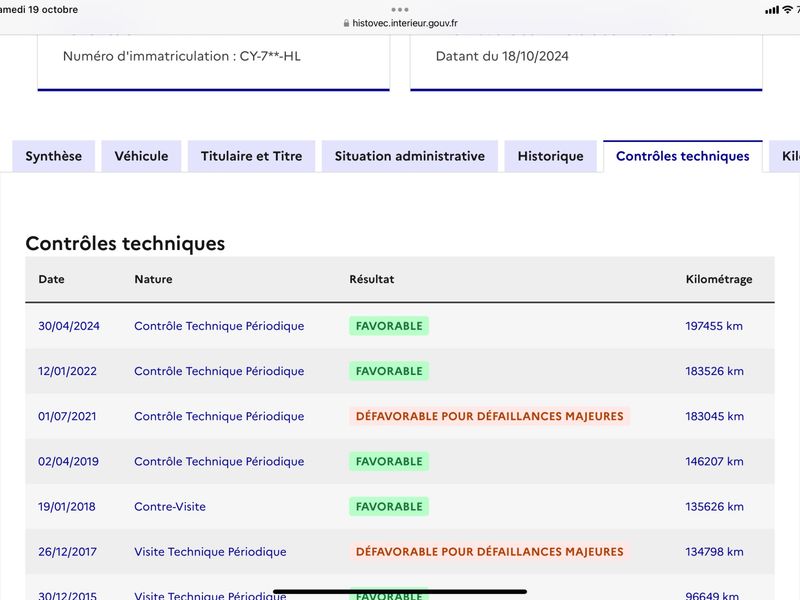Click Contre-Visite in the 19/01/2018 row

(x=170, y=507)
